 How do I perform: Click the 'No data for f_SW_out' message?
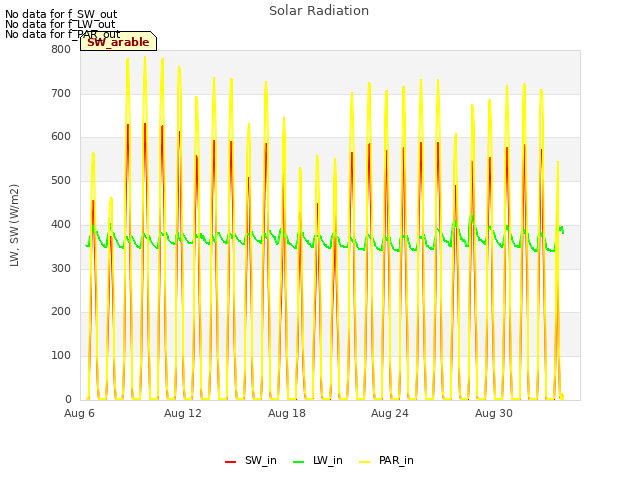61,14
